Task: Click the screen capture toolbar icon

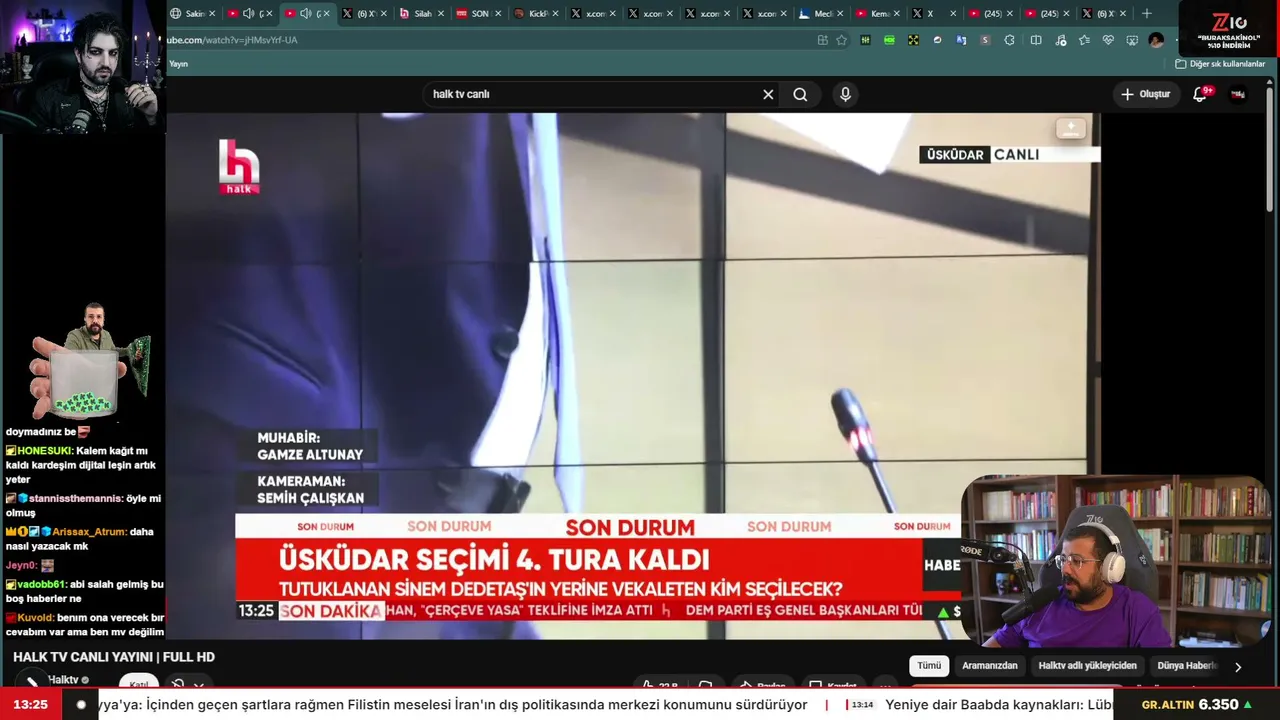Action: click(1132, 40)
